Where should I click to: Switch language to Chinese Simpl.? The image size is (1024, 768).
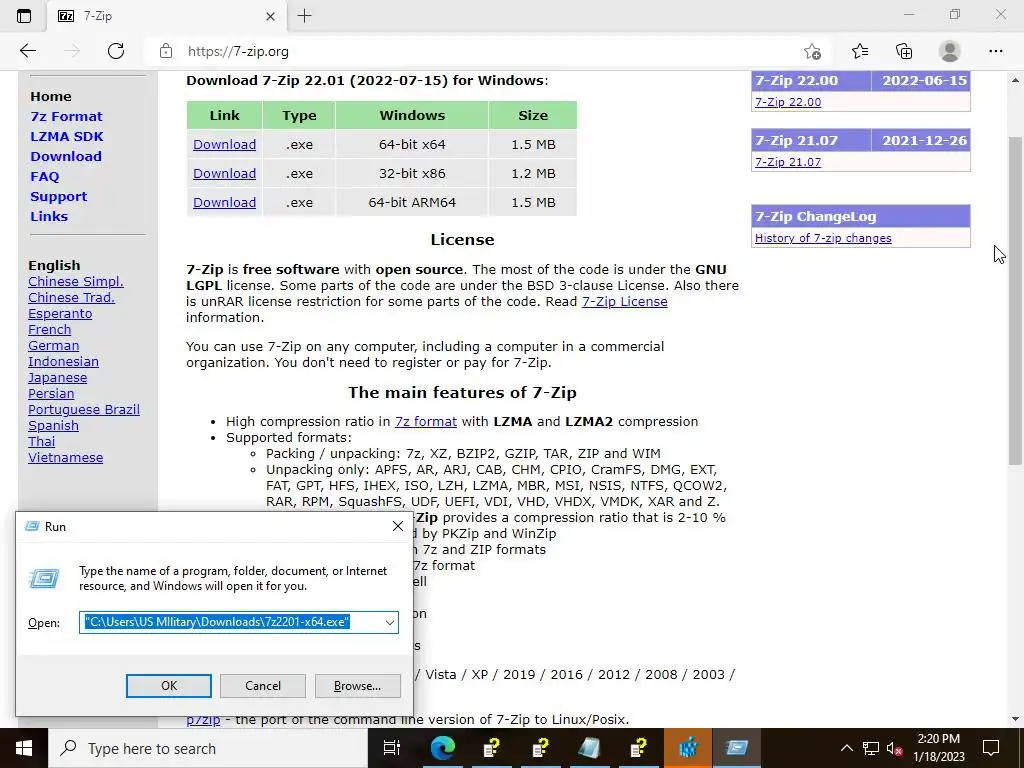tap(76, 281)
